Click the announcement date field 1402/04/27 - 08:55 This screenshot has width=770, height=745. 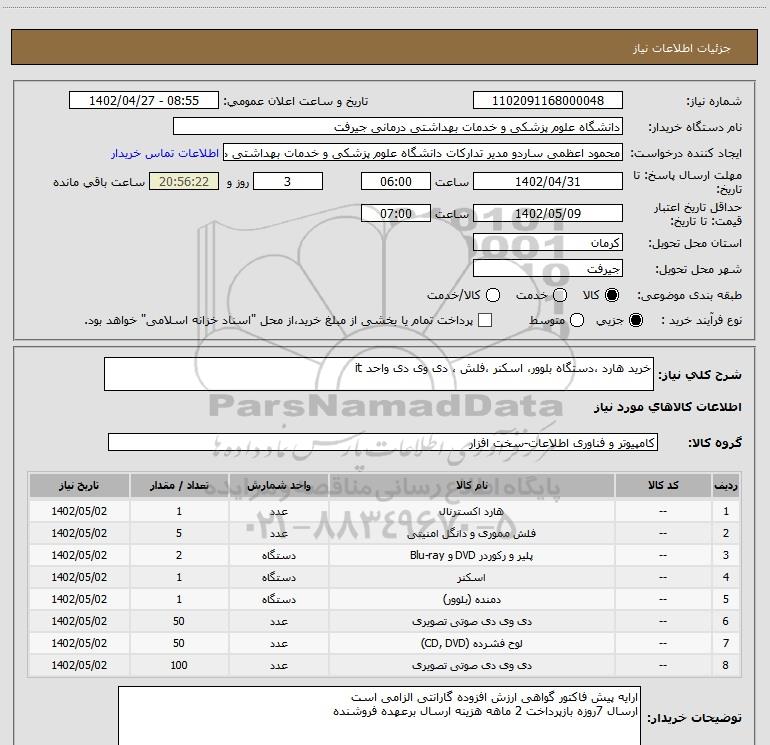tap(144, 101)
